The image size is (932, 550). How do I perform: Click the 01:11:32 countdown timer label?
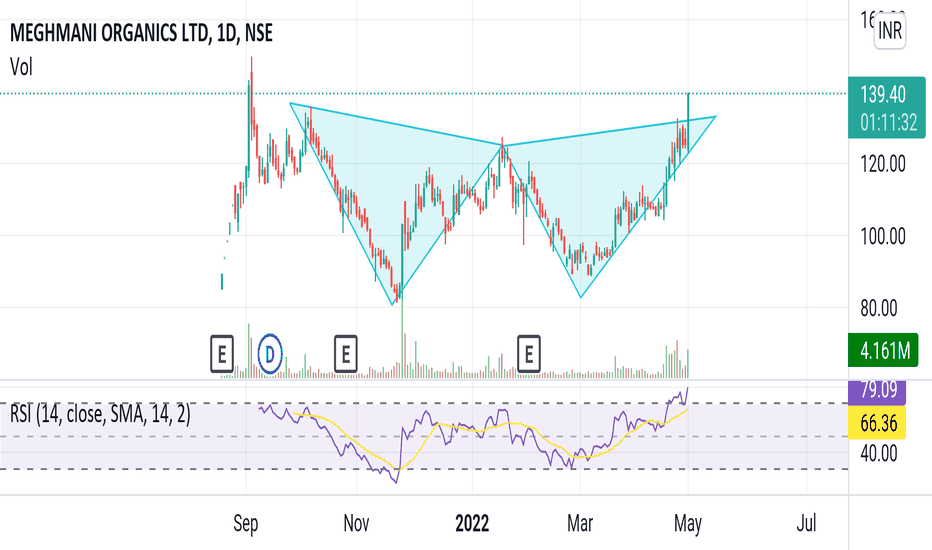(889, 122)
